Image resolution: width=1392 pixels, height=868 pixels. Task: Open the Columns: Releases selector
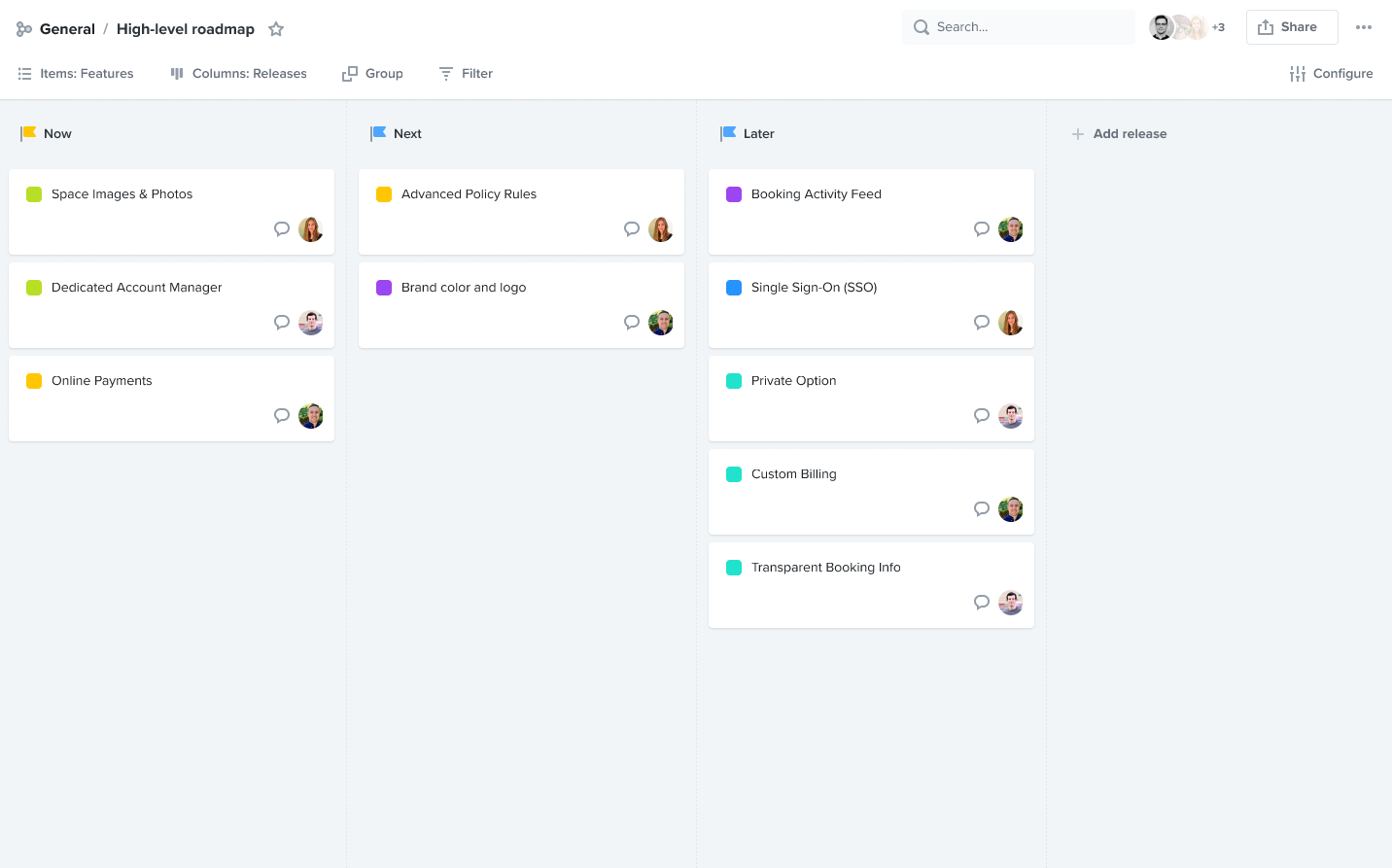238,74
